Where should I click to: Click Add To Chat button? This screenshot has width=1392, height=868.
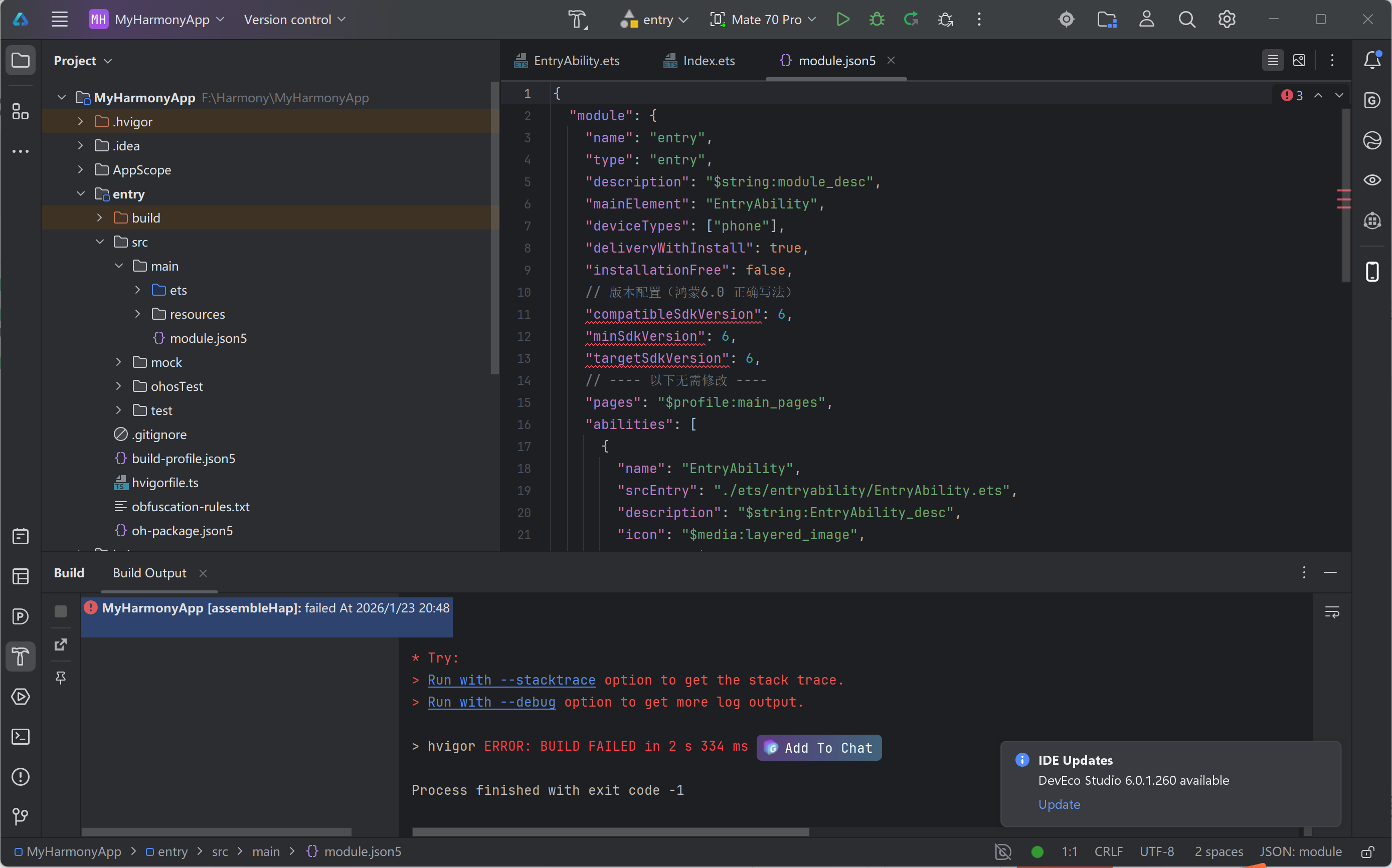pyautogui.click(x=818, y=747)
